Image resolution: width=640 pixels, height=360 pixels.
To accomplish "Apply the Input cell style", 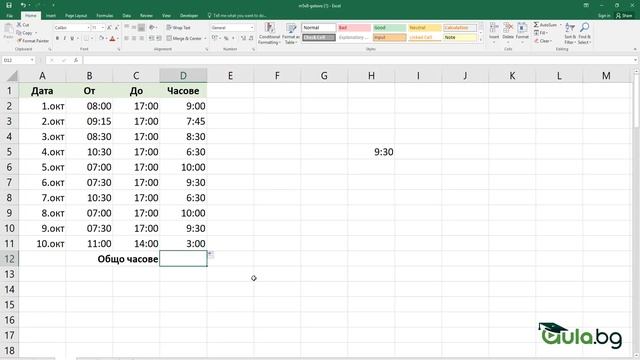I will click(389, 37).
